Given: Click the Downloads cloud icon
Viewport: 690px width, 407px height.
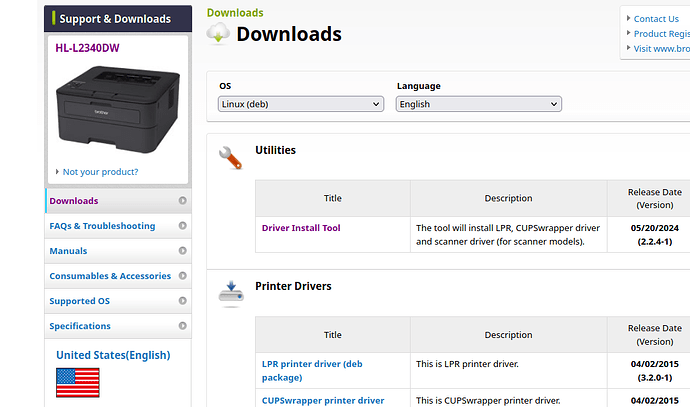Looking at the screenshot, I should tap(218, 34).
